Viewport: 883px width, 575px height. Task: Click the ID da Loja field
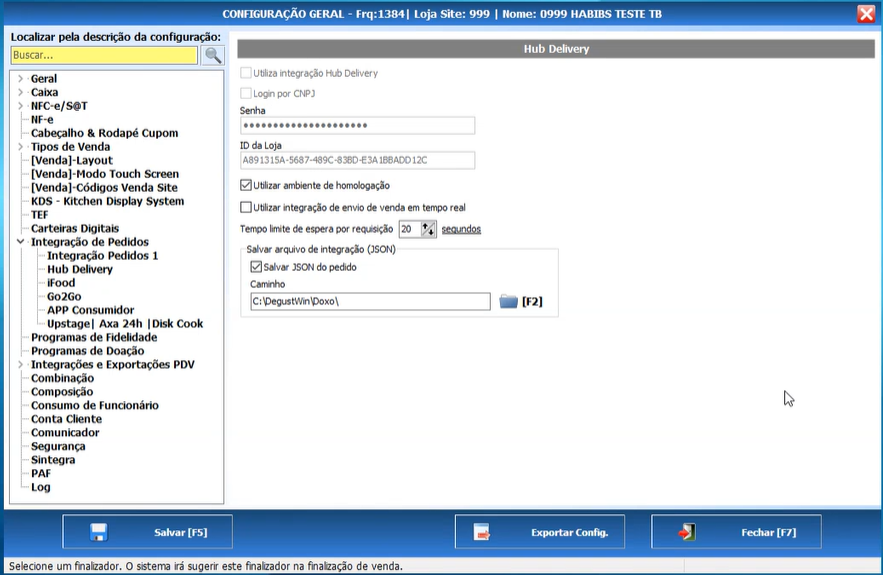[x=358, y=160]
